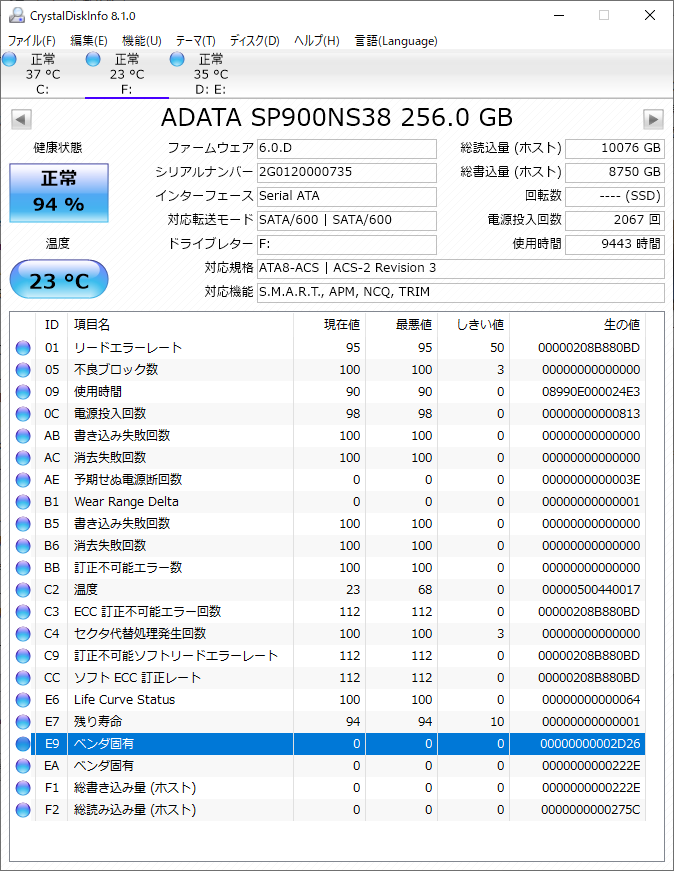
Task: Click total host writes value 8750 GB
Action: point(615,172)
